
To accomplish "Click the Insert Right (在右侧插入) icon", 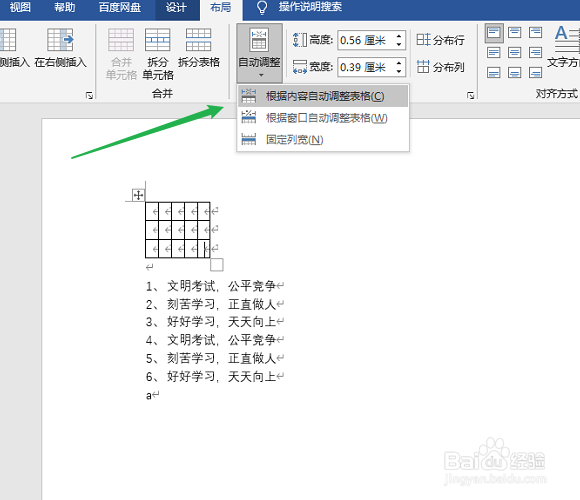I will tap(60, 40).
